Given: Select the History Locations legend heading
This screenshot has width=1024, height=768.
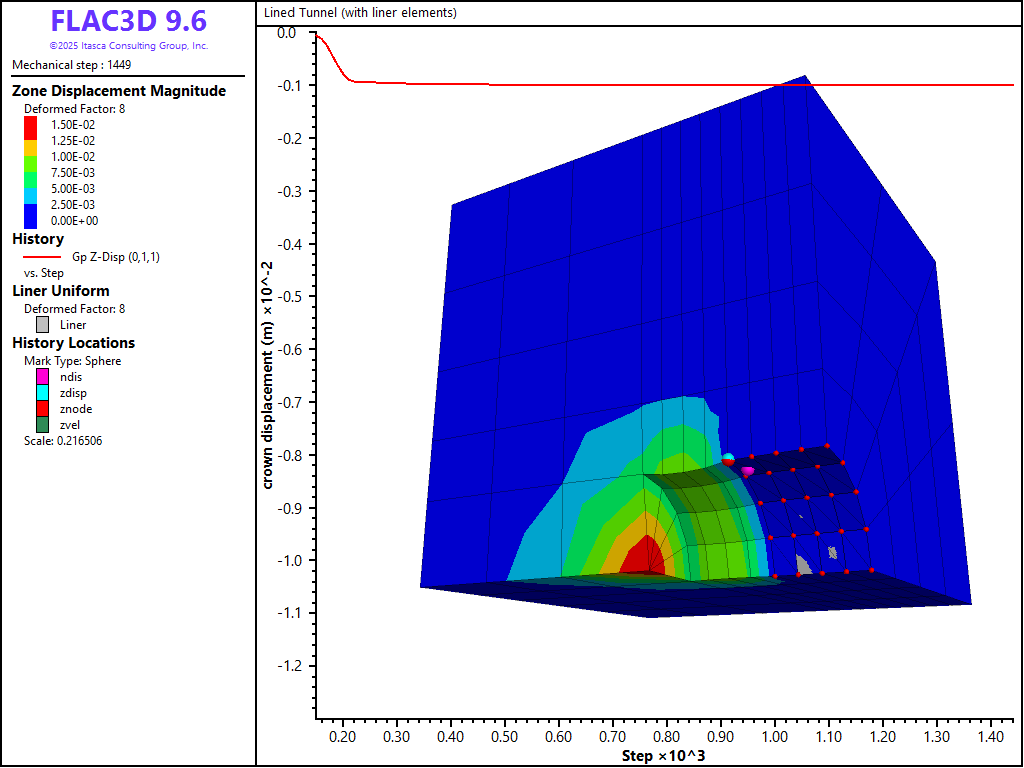Looking at the screenshot, I should (74, 343).
